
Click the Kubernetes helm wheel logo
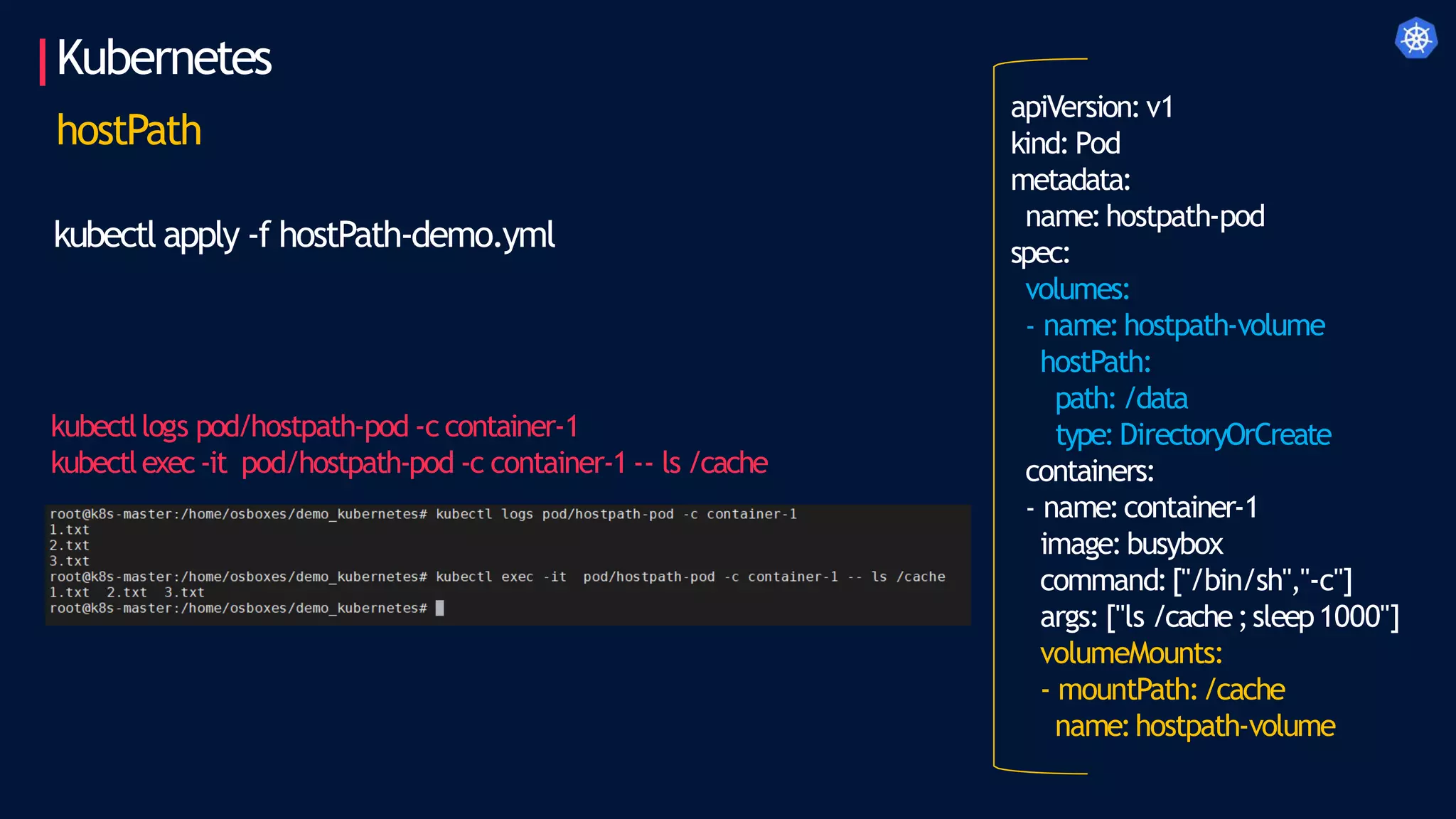click(x=1415, y=38)
